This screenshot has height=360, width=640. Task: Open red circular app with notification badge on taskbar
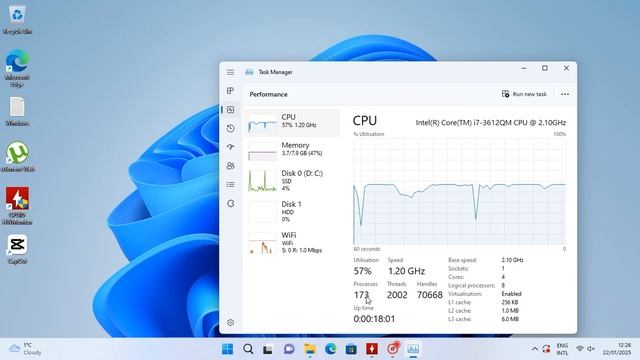point(393,349)
